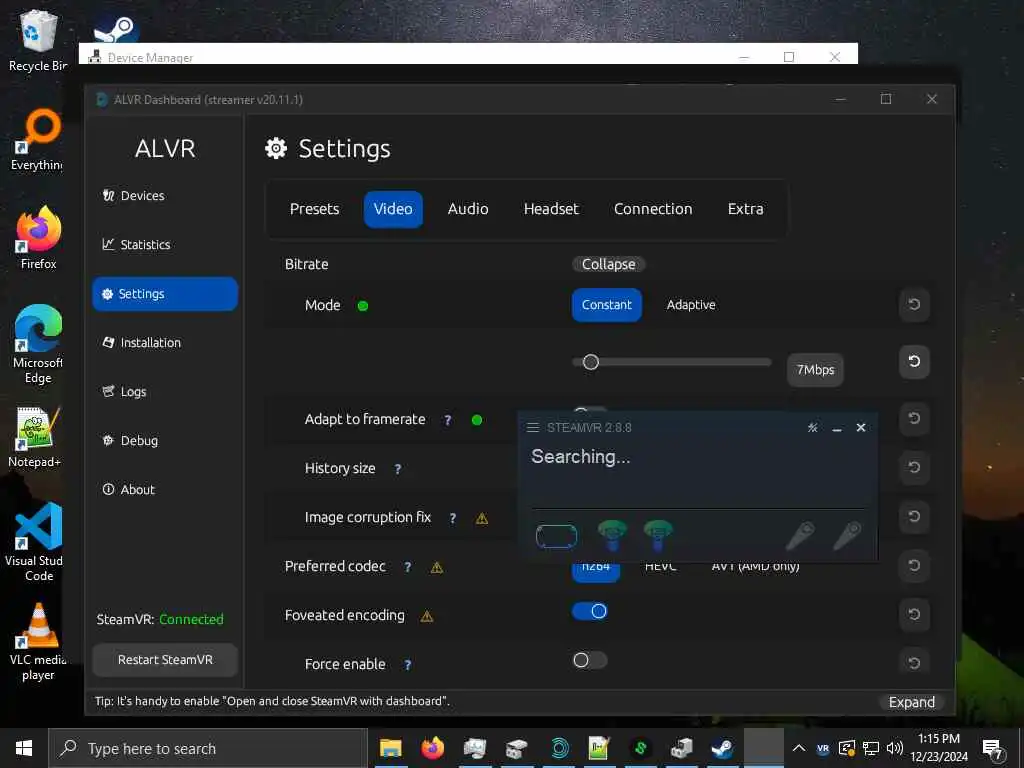Viewport: 1024px width, 768px height.
Task: Click the first greyed-out controller icon in SteamVR
Action: (801, 536)
